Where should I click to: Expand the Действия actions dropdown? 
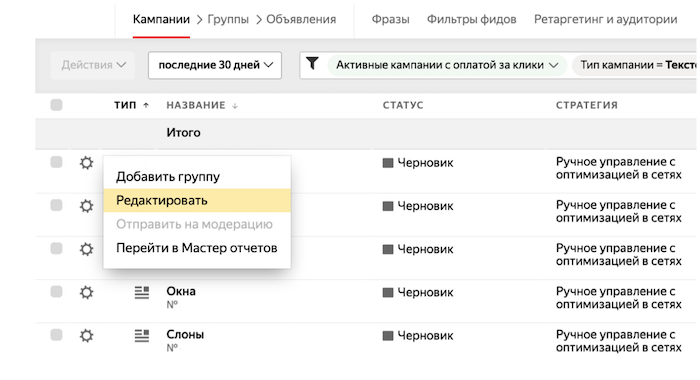pos(93,65)
